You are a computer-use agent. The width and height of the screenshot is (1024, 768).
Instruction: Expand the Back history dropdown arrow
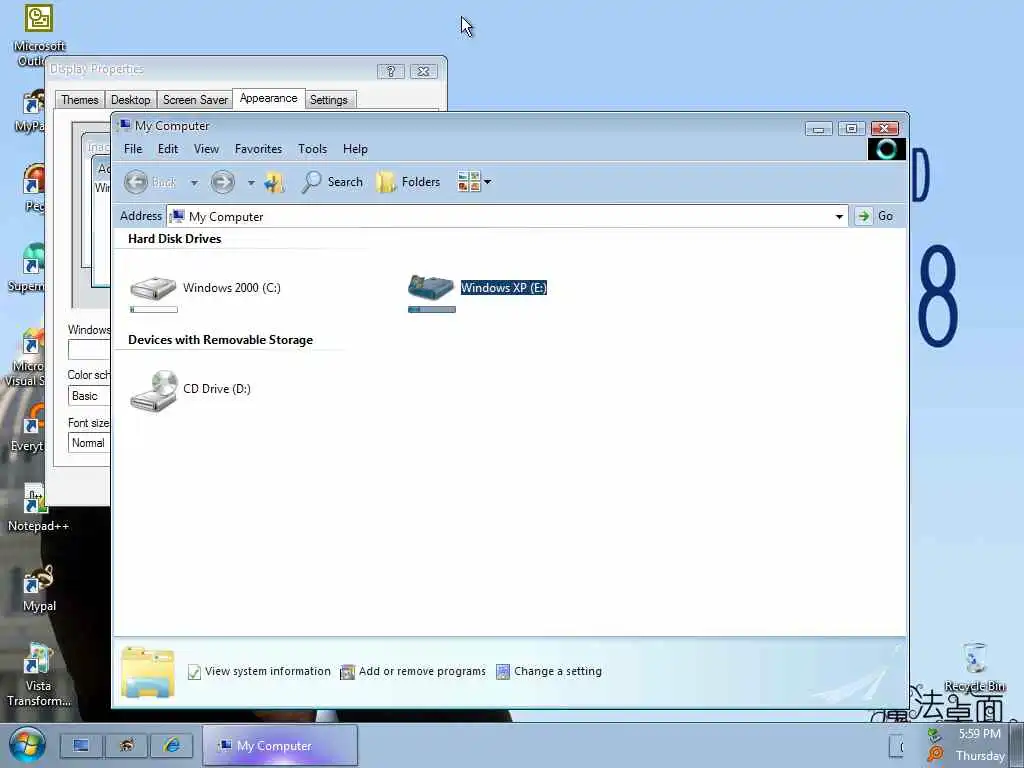(x=194, y=183)
